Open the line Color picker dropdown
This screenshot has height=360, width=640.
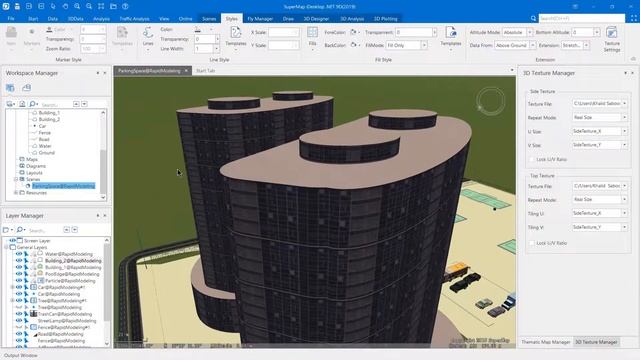click(x=211, y=29)
